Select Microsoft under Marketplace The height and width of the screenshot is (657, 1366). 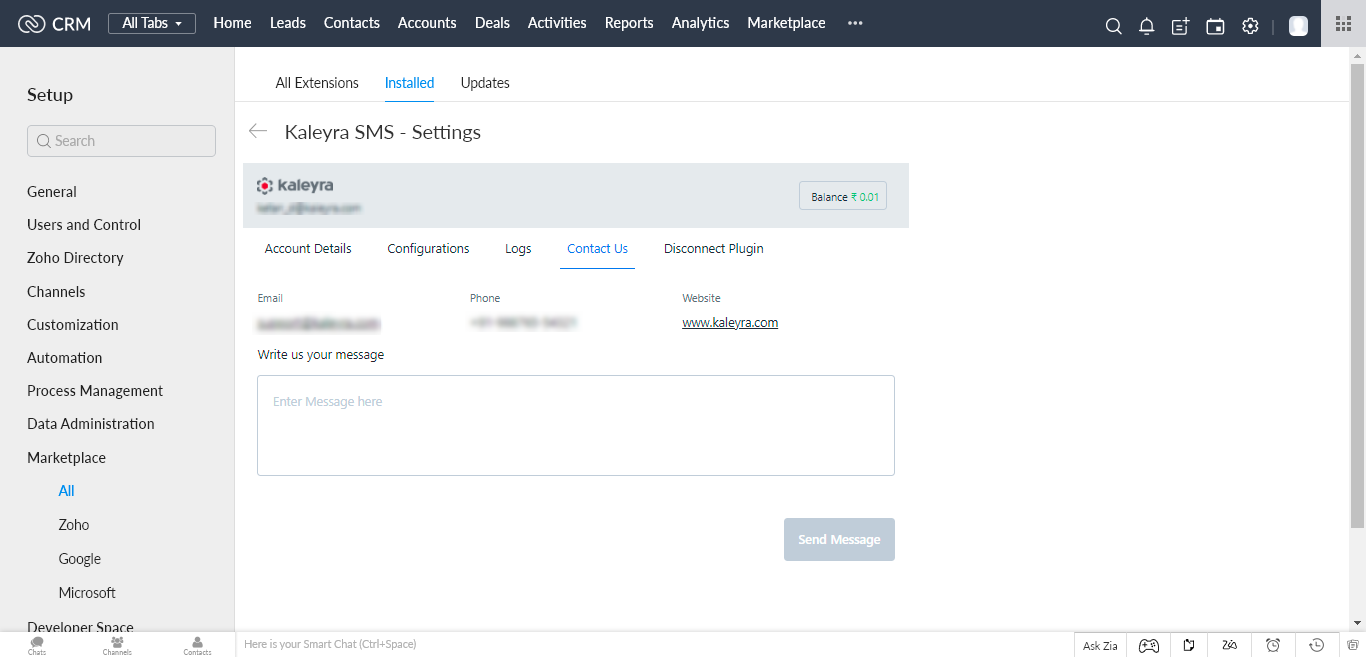tap(87, 592)
